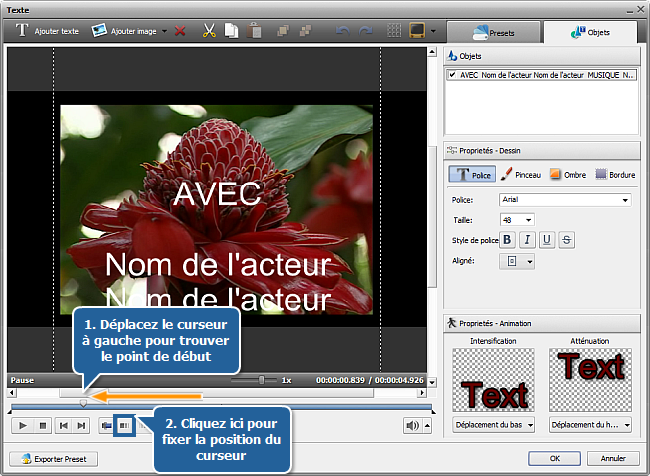Viewport: 650px width, 476px height.
Task: Toggle Italic font style
Action: (x=527, y=239)
